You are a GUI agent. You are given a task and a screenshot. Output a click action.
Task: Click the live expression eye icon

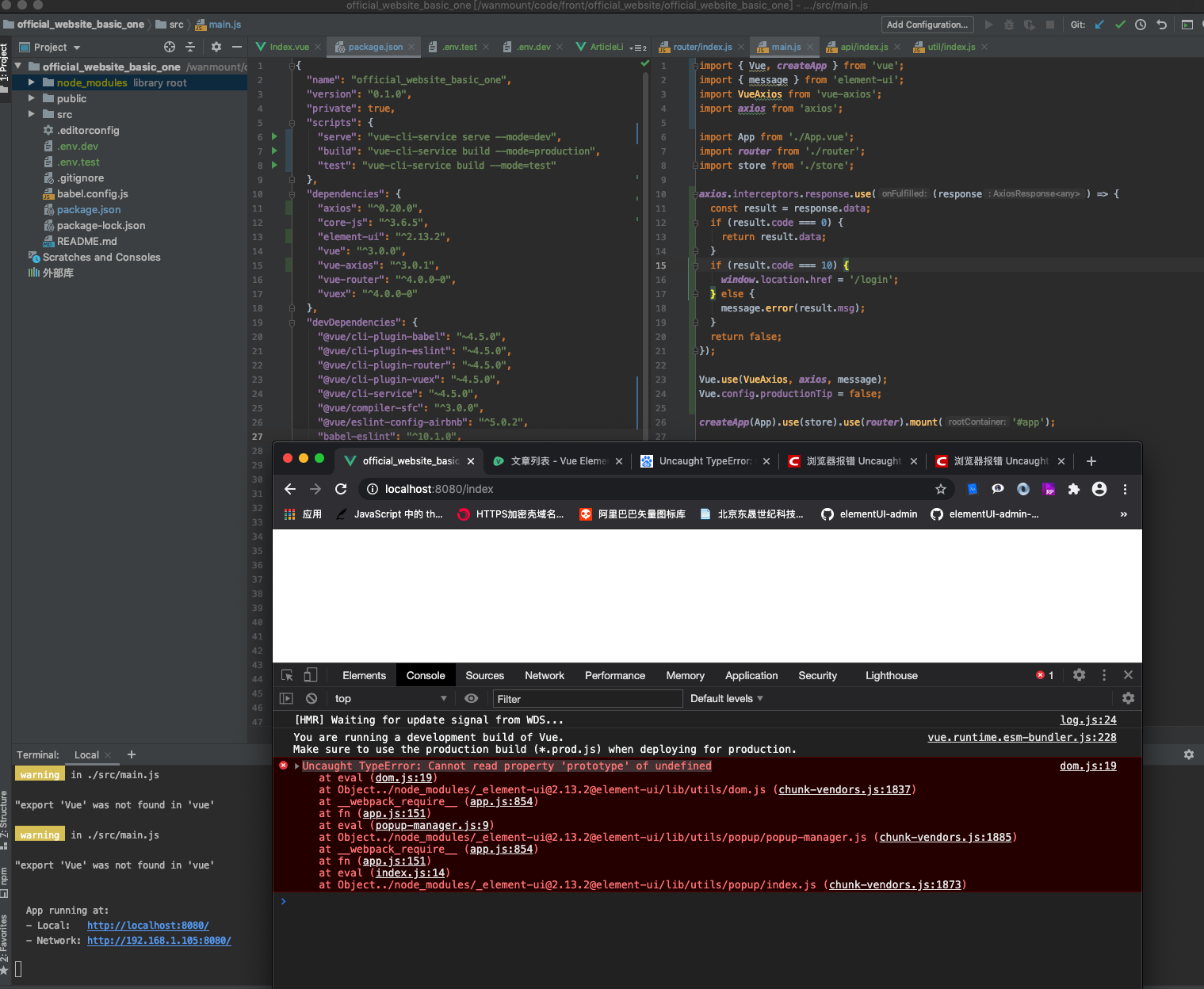point(472,698)
